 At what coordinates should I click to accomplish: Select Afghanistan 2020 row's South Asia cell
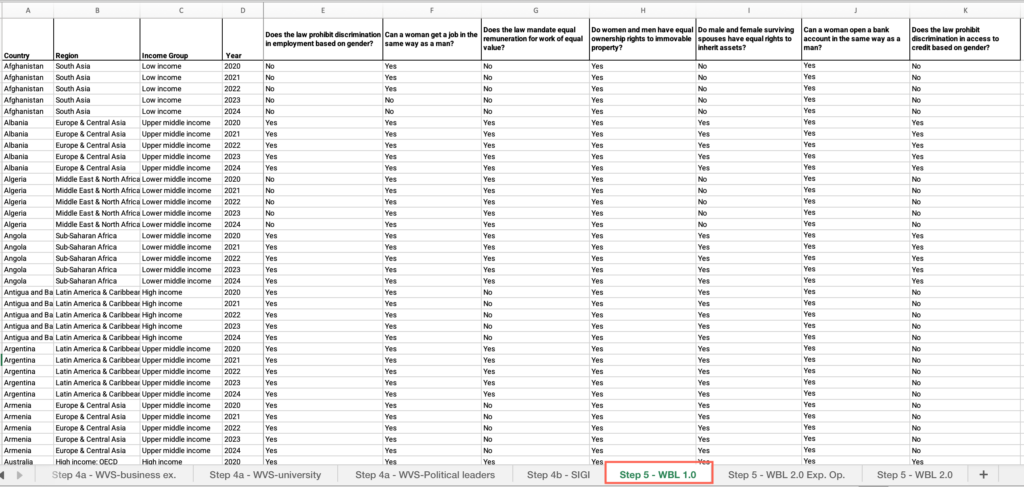point(97,67)
